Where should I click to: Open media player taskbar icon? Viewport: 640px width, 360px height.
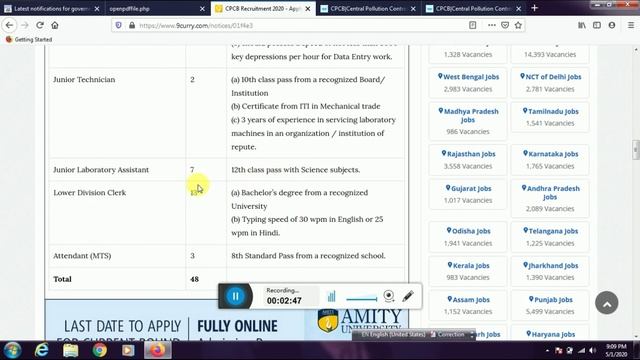tap(128, 350)
